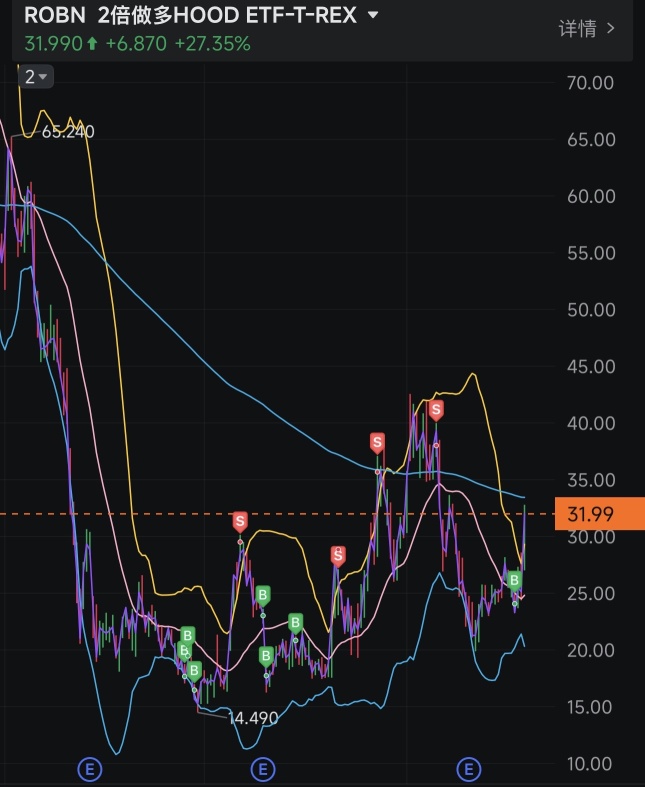The width and height of the screenshot is (645, 787).
Task: Tap the 14.490 low price label
Action: pyautogui.click(x=253, y=718)
